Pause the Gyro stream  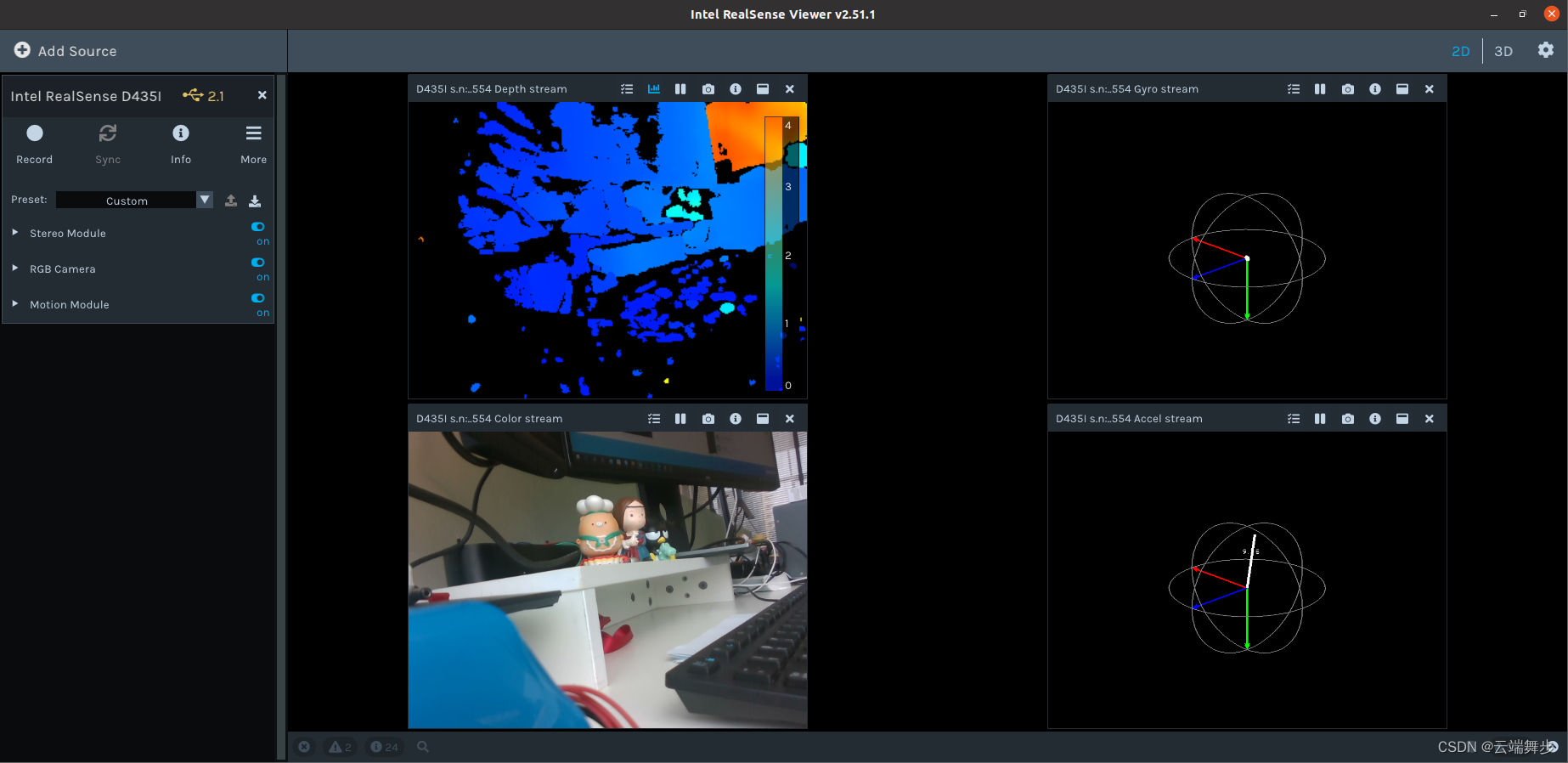1320,89
